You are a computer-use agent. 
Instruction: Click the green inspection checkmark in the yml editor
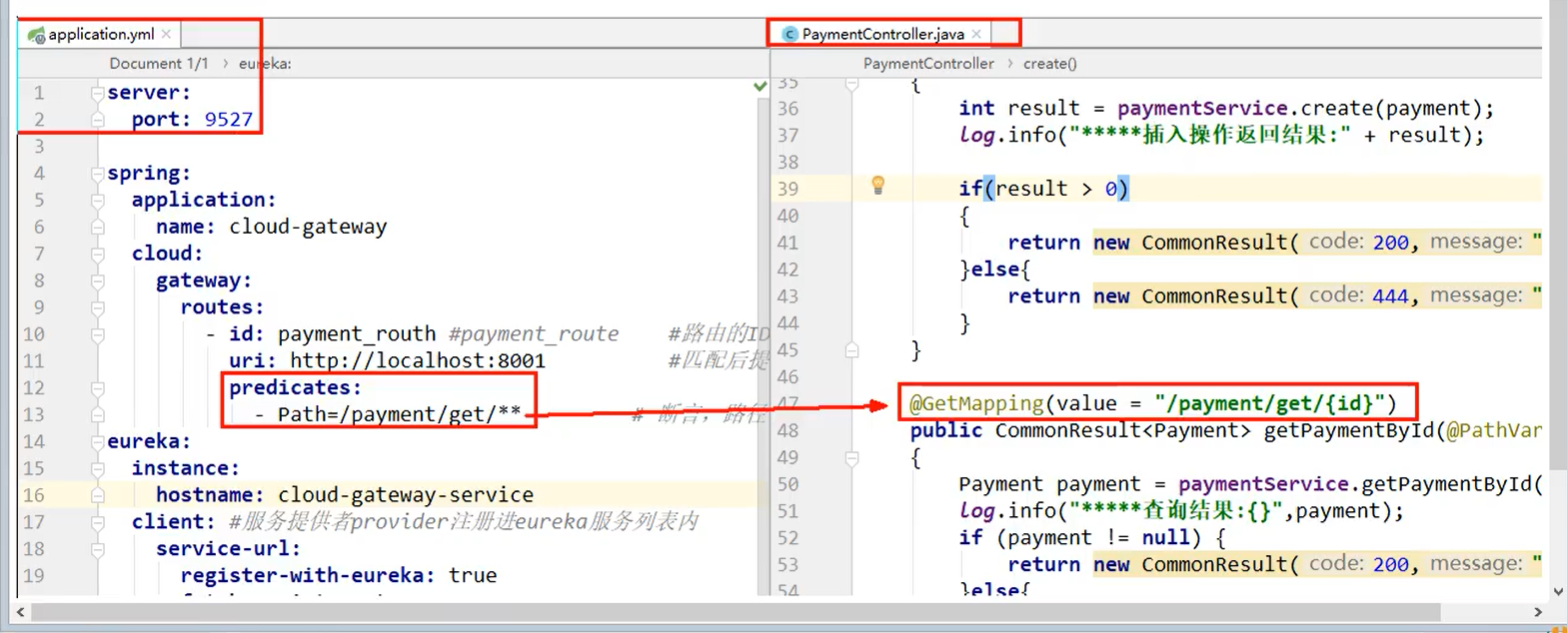[760, 88]
